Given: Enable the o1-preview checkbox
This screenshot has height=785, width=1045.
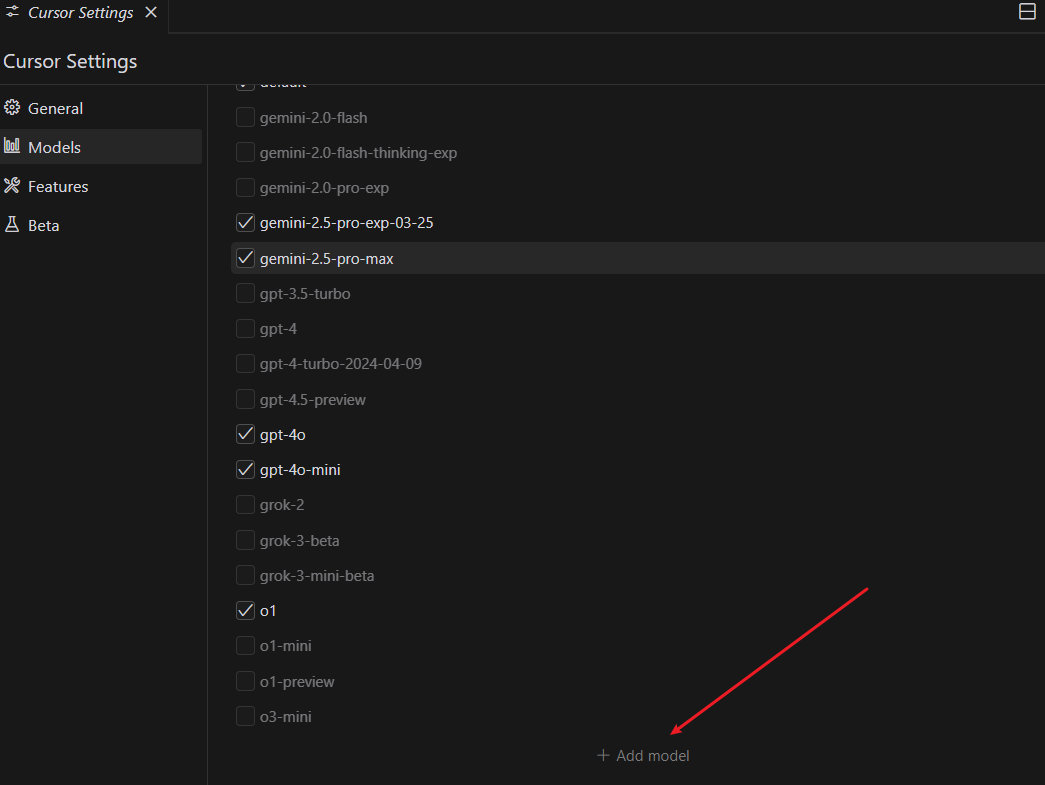Looking at the screenshot, I should coord(245,681).
